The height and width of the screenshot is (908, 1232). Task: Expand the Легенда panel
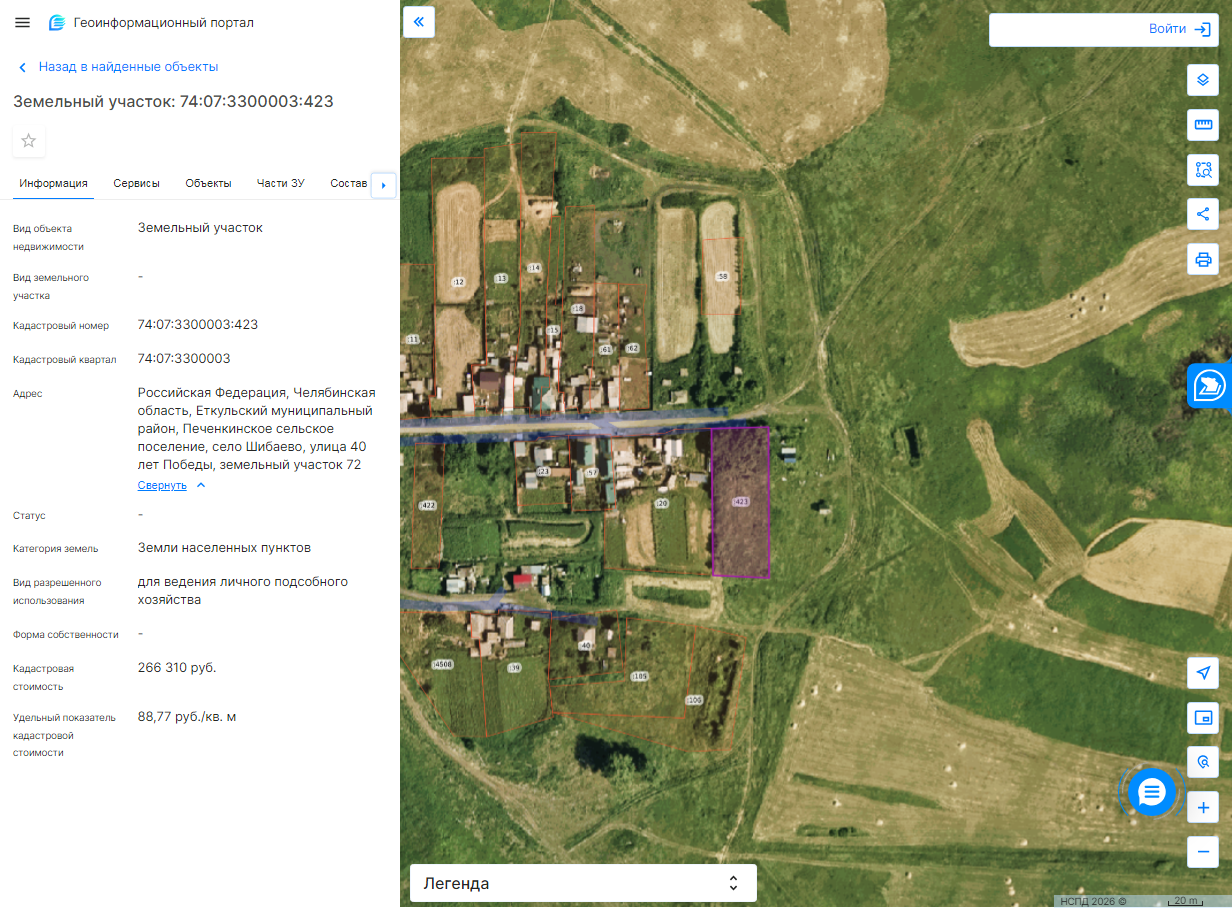pos(583,884)
